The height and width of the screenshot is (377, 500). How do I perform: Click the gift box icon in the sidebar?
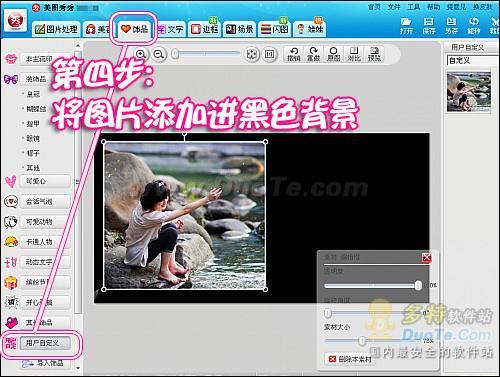(x=11, y=283)
